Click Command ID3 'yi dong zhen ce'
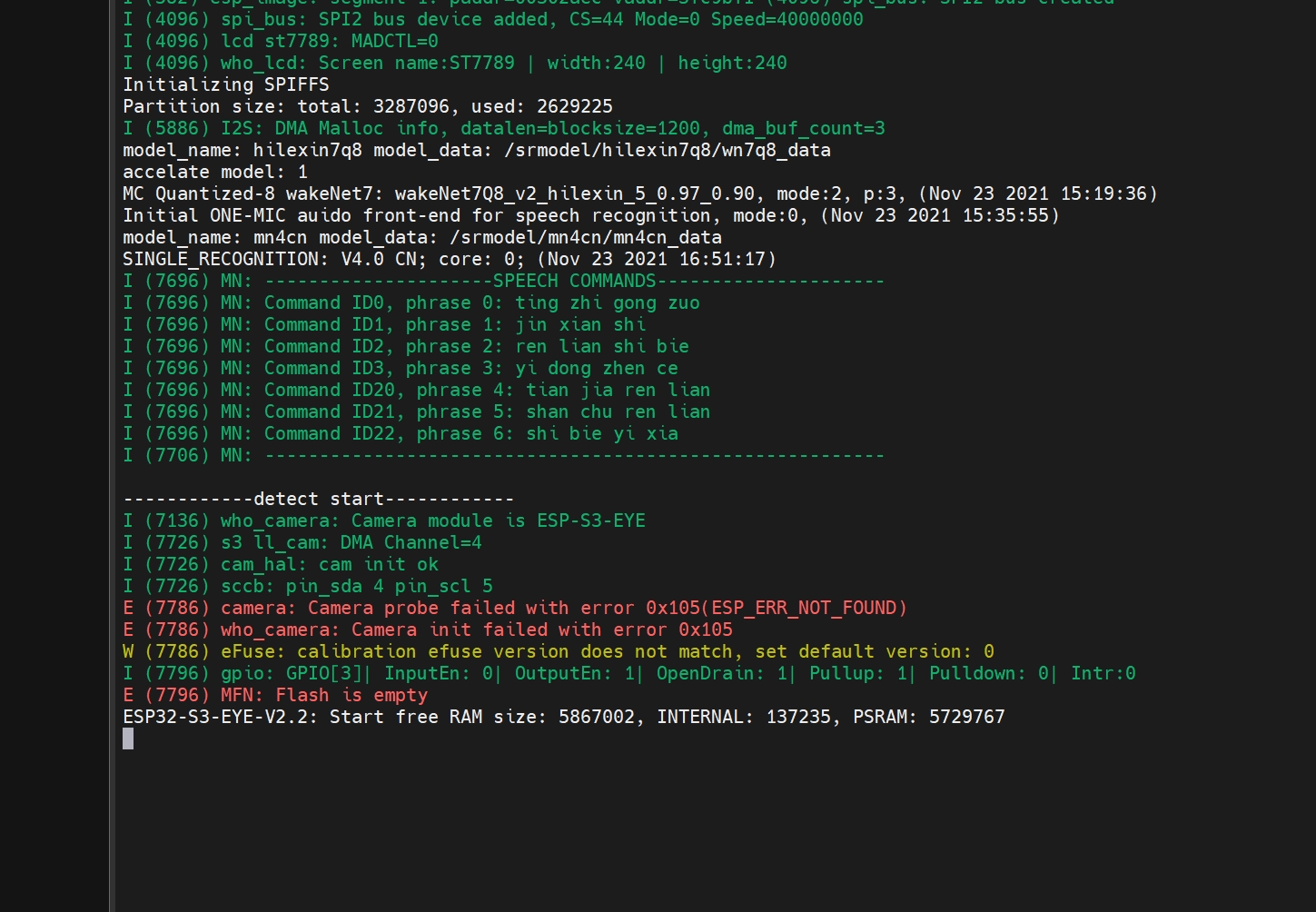The width and height of the screenshot is (1316, 912). [401, 368]
